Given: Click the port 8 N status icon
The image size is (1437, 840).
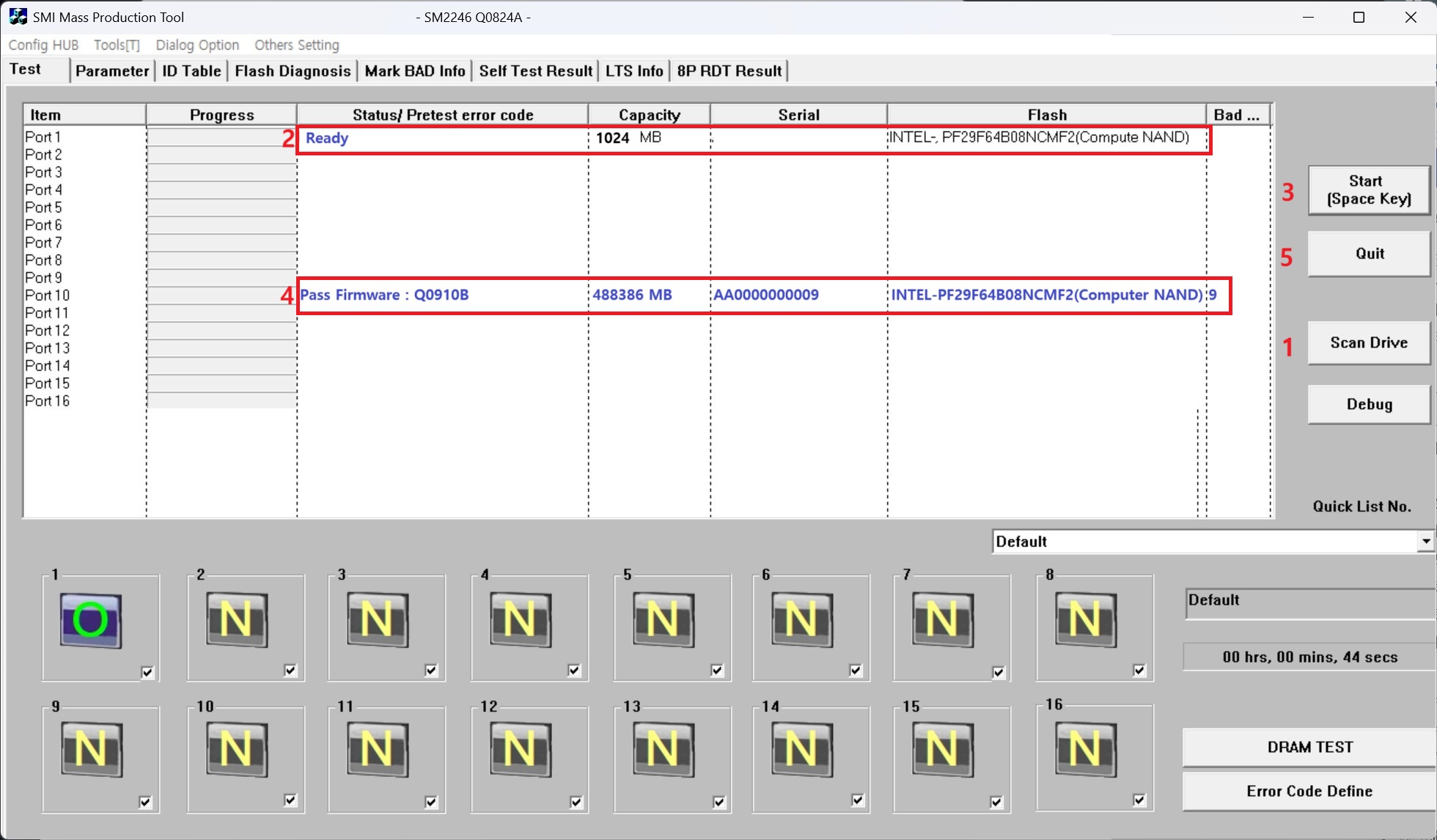Looking at the screenshot, I should coord(1086,621).
